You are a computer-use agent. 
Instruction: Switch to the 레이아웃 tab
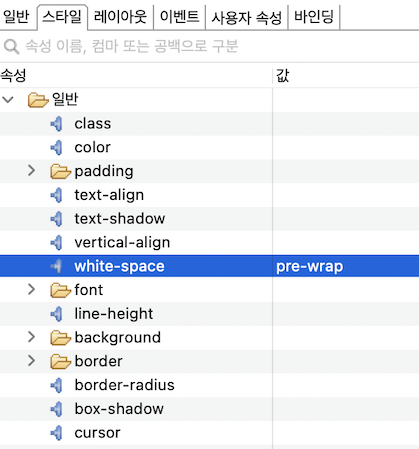pos(120,17)
